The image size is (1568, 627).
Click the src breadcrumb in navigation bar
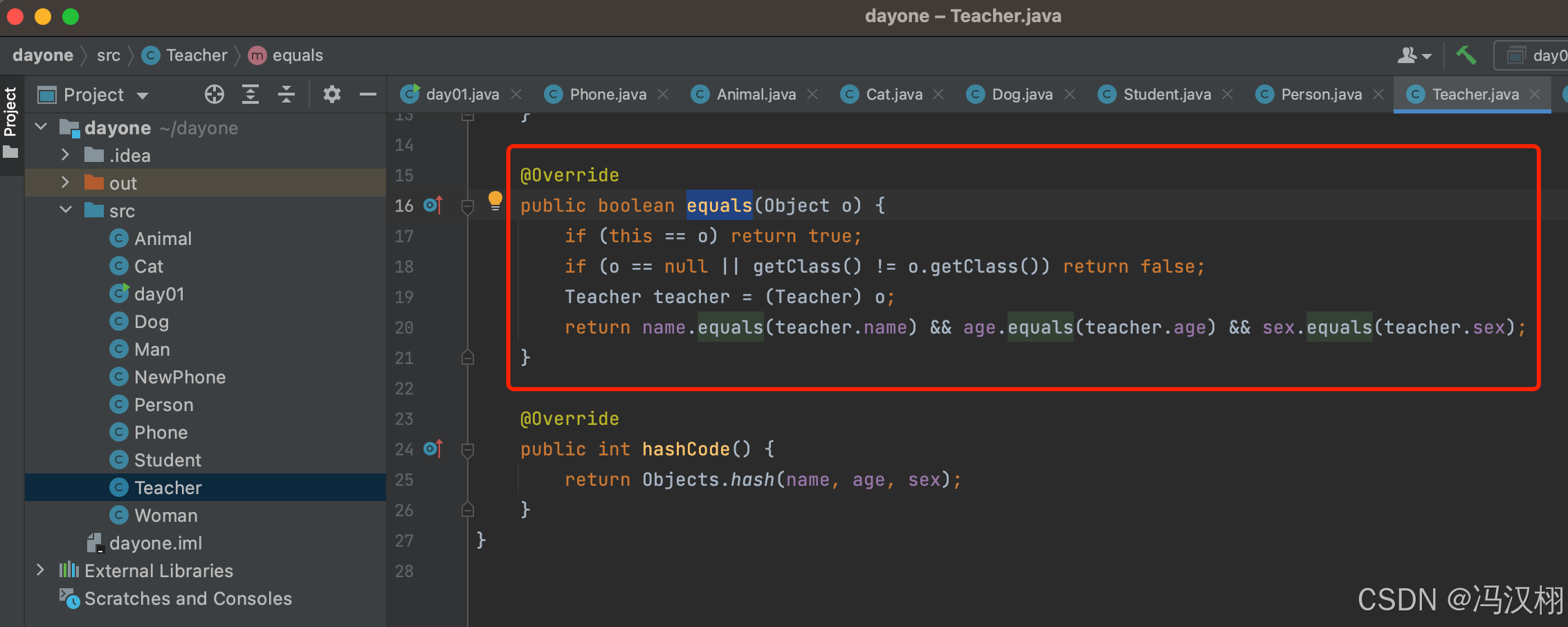(109, 55)
